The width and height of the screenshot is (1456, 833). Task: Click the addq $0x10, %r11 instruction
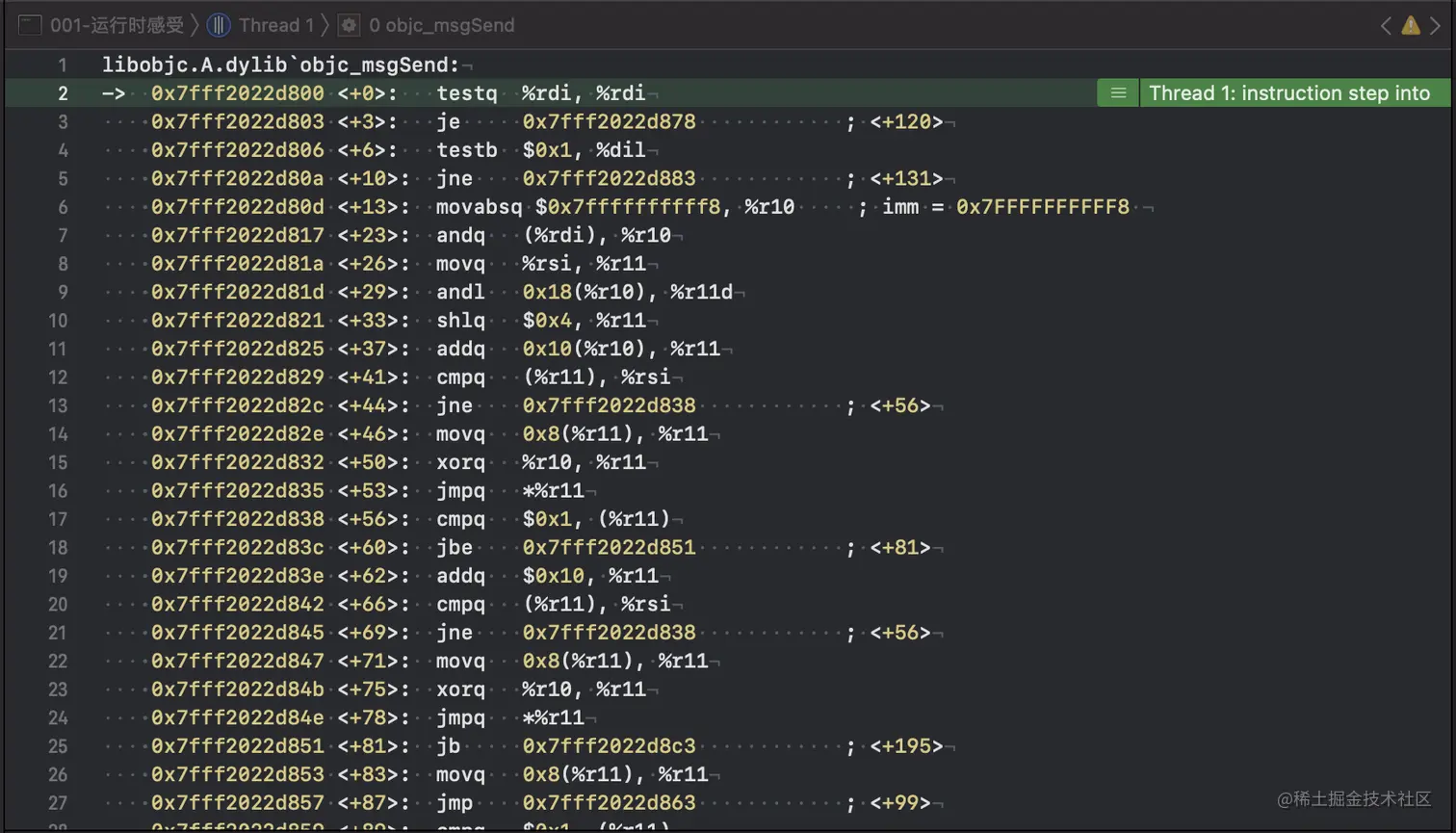[547, 576]
